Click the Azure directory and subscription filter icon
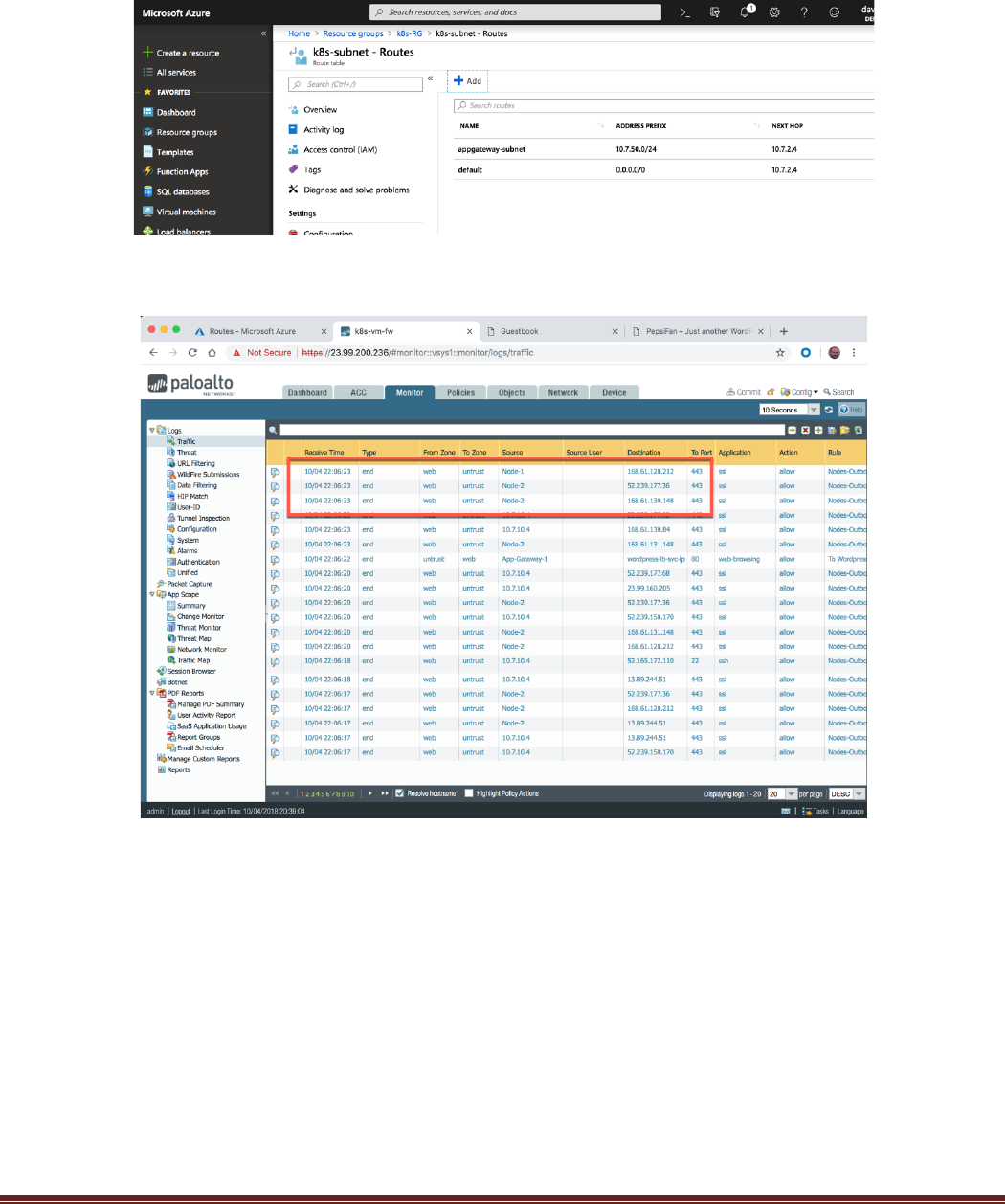The image size is (1005, 1204). pos(715,12)
